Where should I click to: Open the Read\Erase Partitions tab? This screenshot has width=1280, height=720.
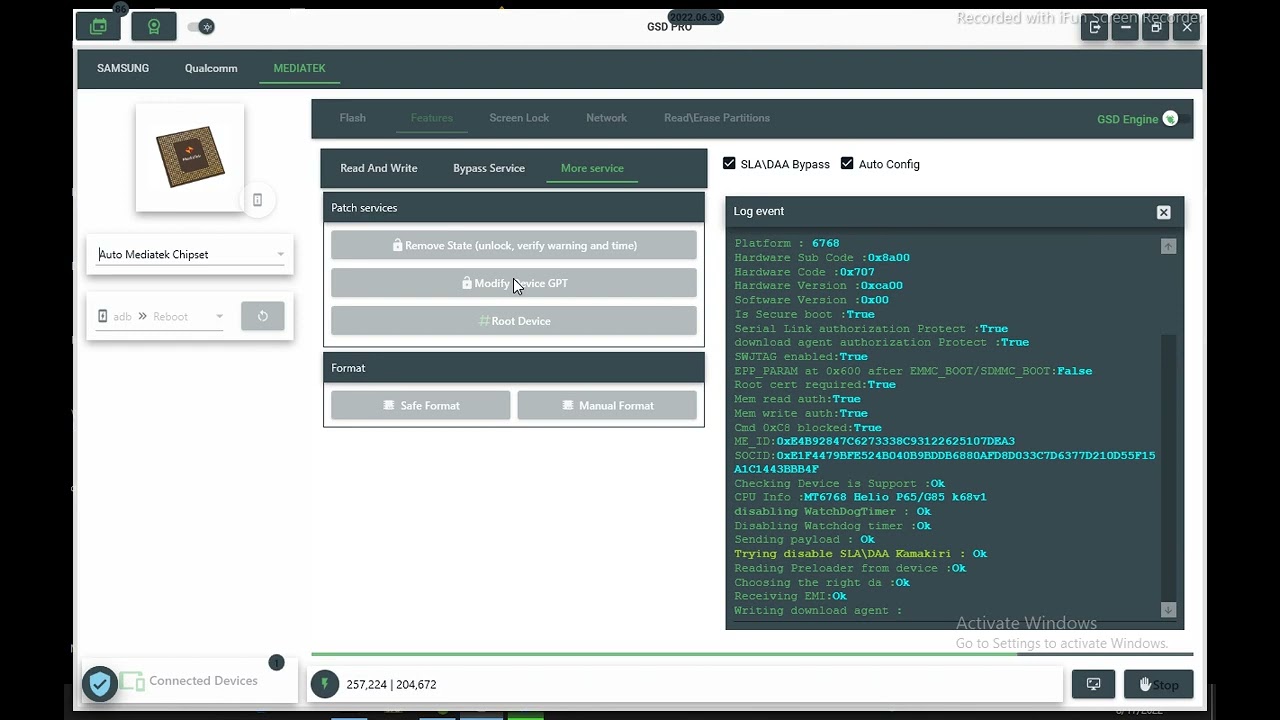[x=717, y=118]
